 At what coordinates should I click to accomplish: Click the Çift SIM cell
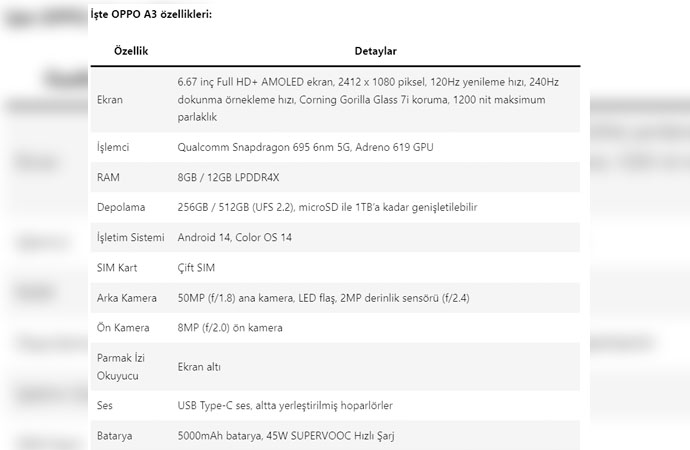[196, 268]
